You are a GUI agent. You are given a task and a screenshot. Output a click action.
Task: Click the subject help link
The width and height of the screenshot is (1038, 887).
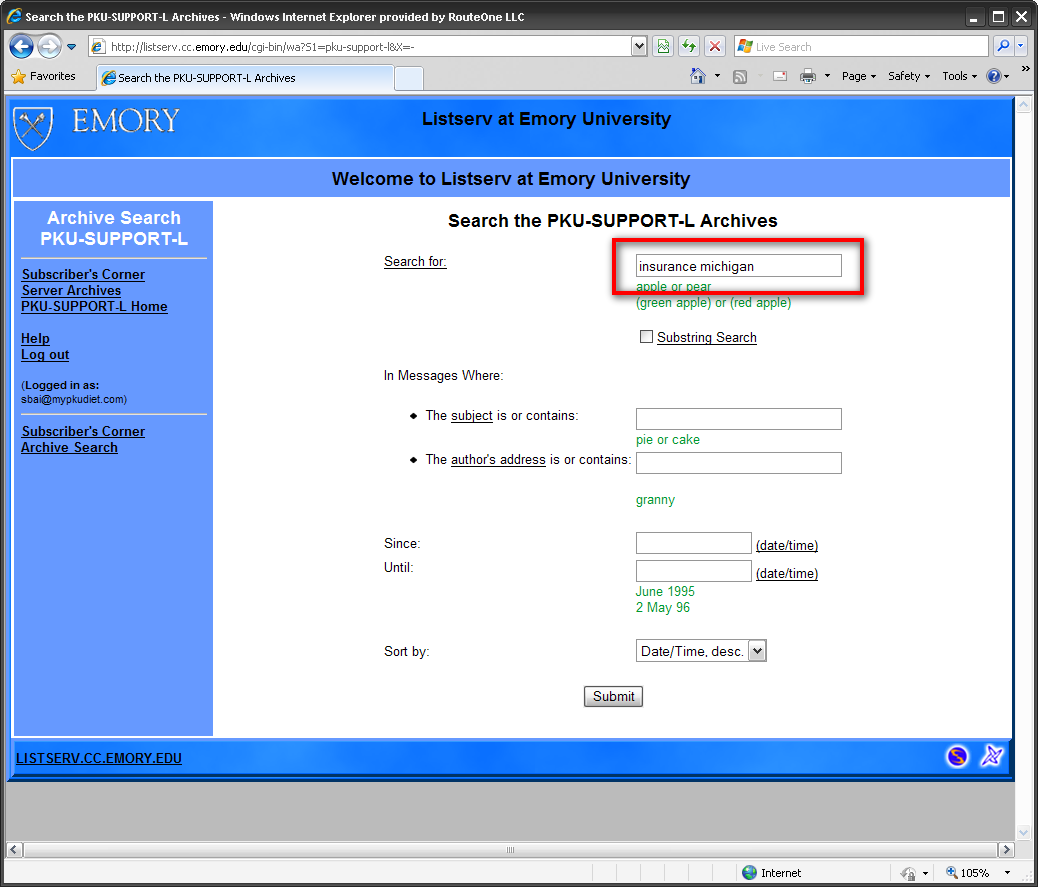[x=471, y=416]
